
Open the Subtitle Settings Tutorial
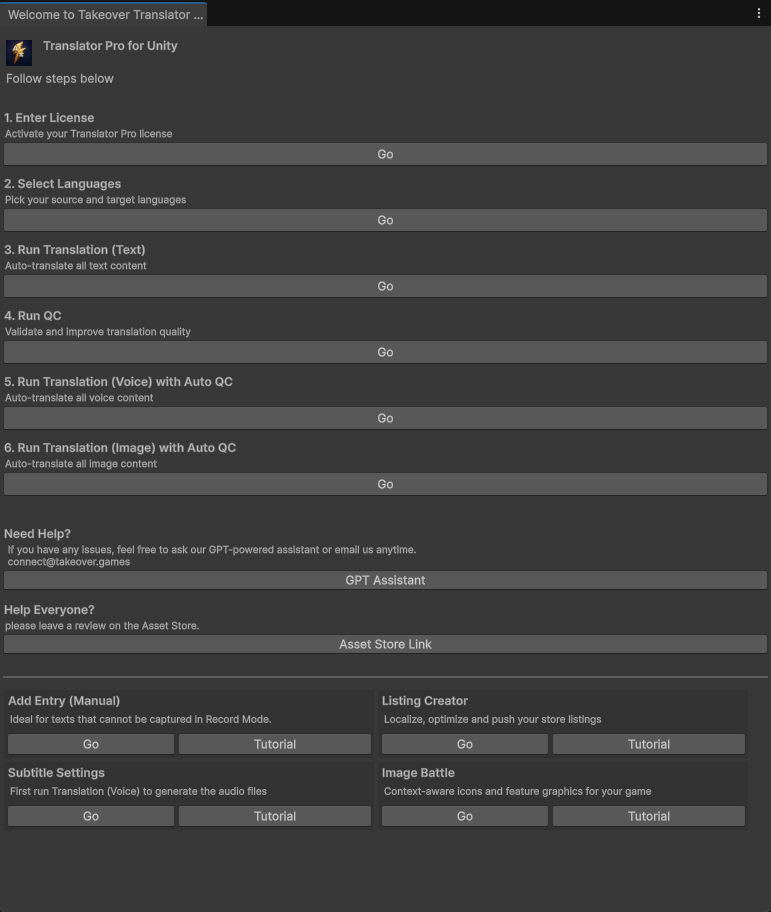click(x=274, y=815)
